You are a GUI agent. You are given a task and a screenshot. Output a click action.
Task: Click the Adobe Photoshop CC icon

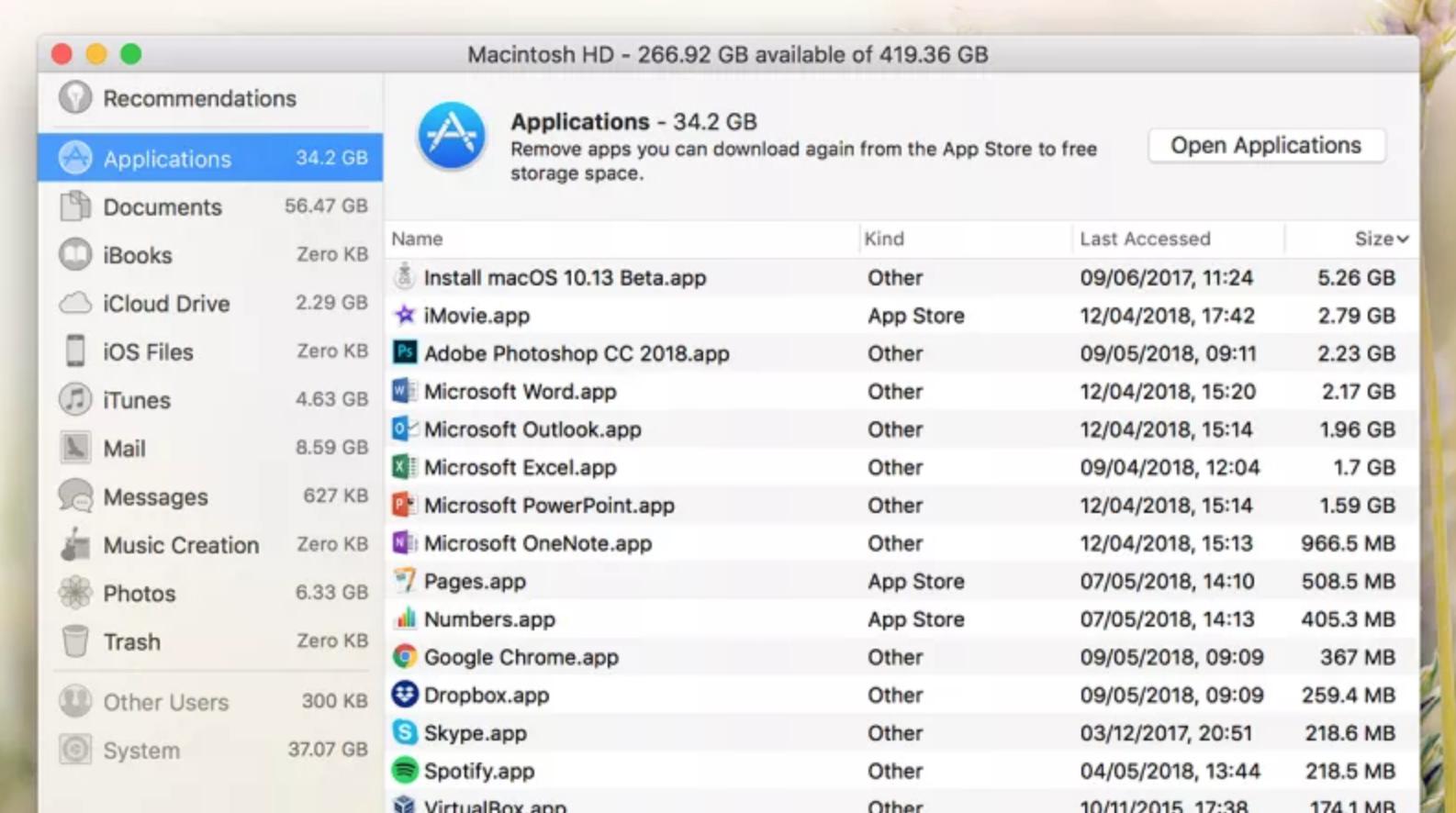[404, 353]
